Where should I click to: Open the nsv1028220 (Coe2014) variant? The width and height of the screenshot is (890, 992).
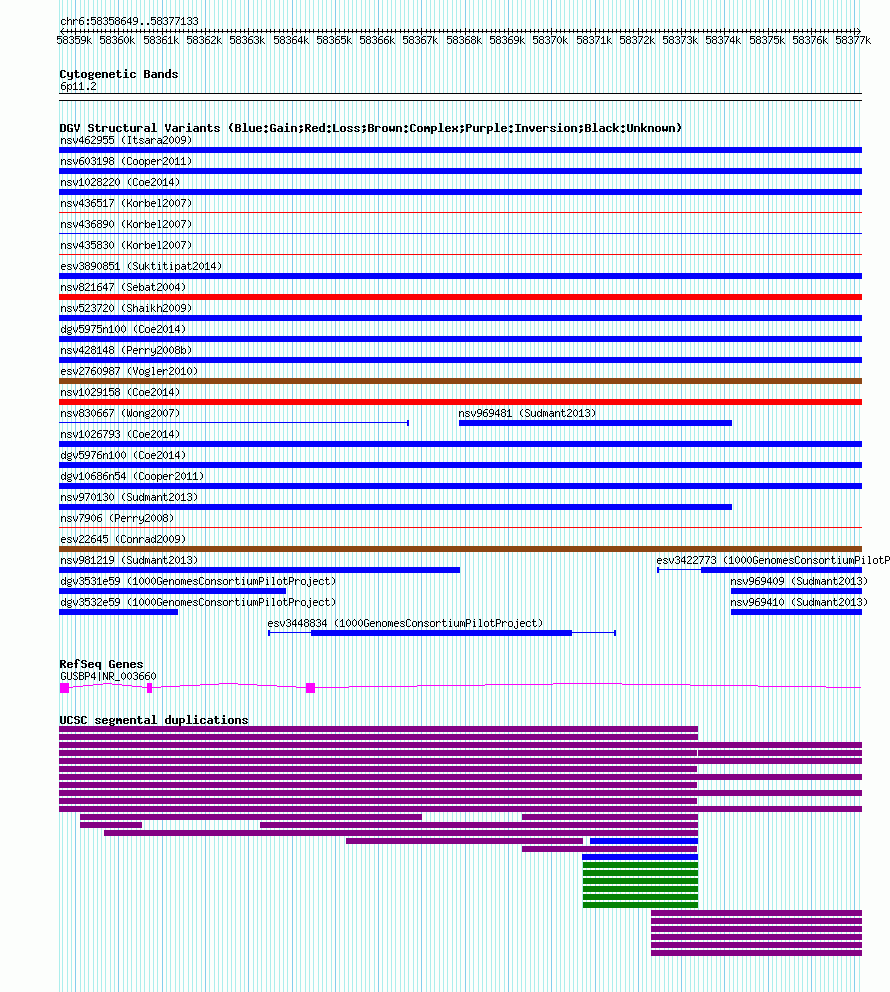coord(120,182)
